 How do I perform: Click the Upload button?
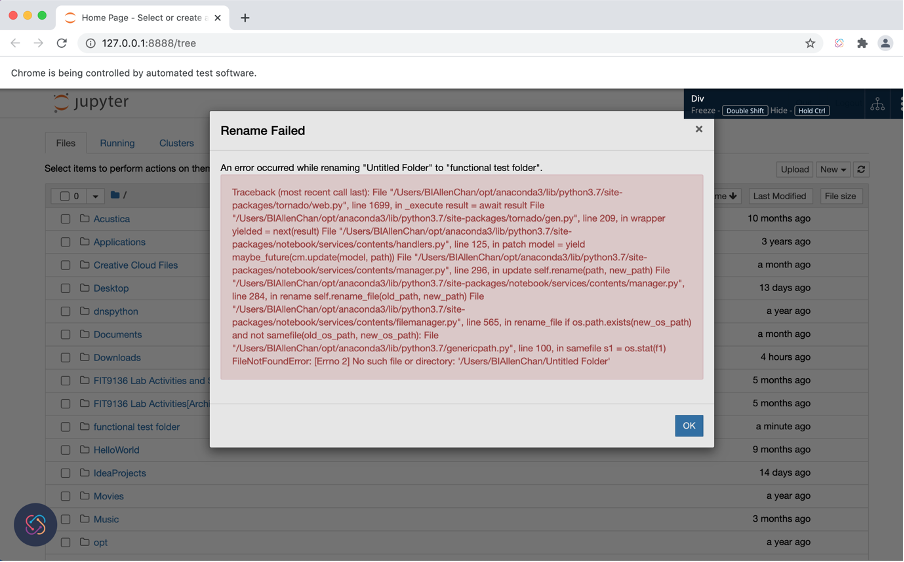point(794,169)
